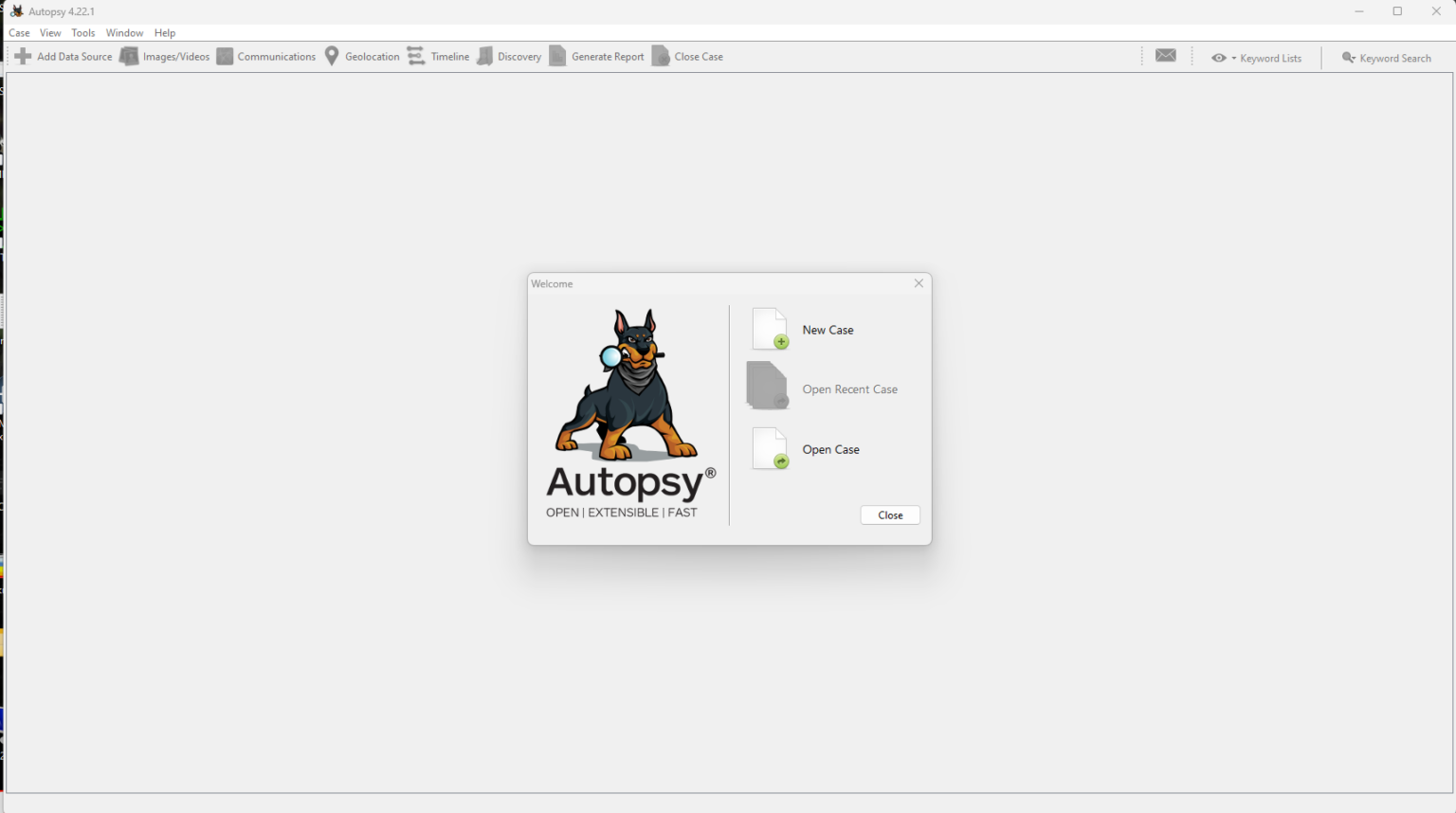Click the Open Case document icon
The image size is (1456, 813).
click(769, 448)
